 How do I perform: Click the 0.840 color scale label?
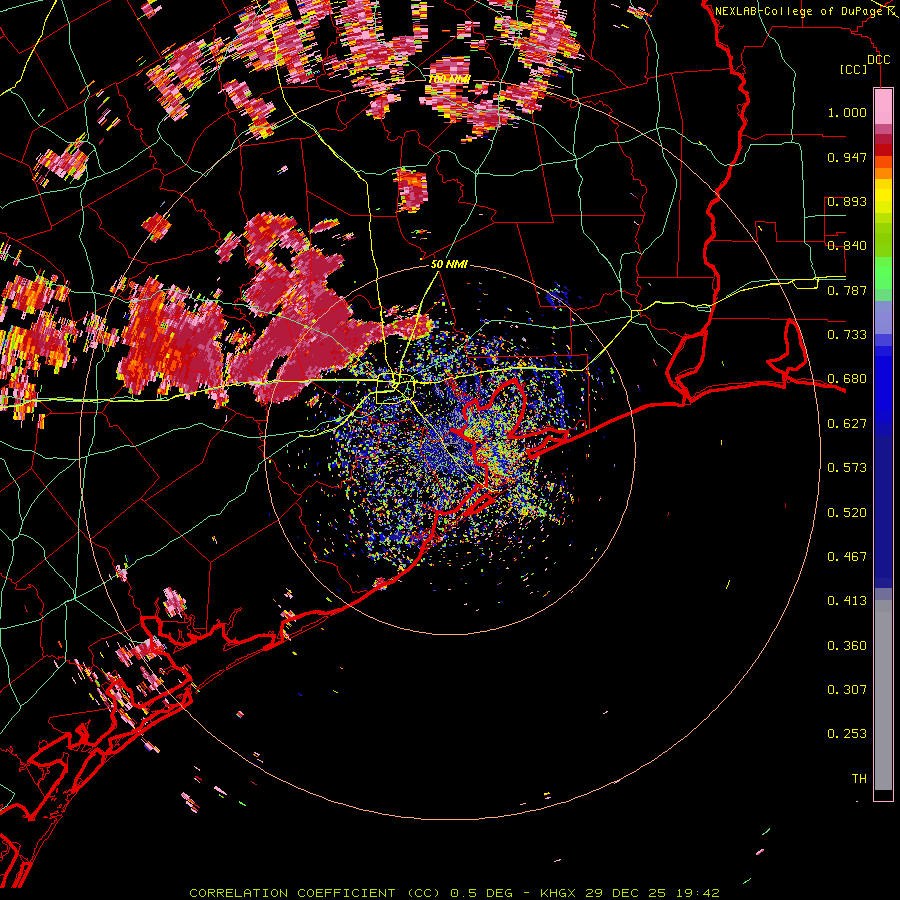[x=847, y=246]
